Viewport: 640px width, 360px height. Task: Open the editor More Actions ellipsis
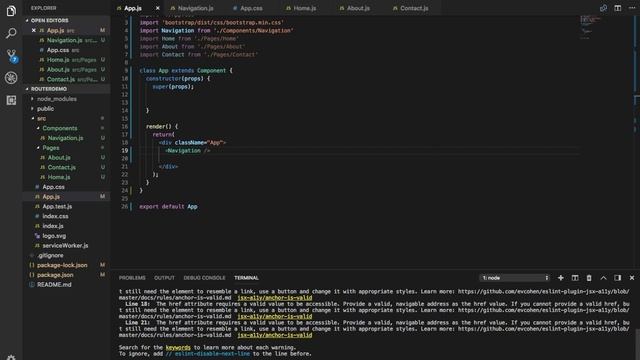(x=632, y=8)
